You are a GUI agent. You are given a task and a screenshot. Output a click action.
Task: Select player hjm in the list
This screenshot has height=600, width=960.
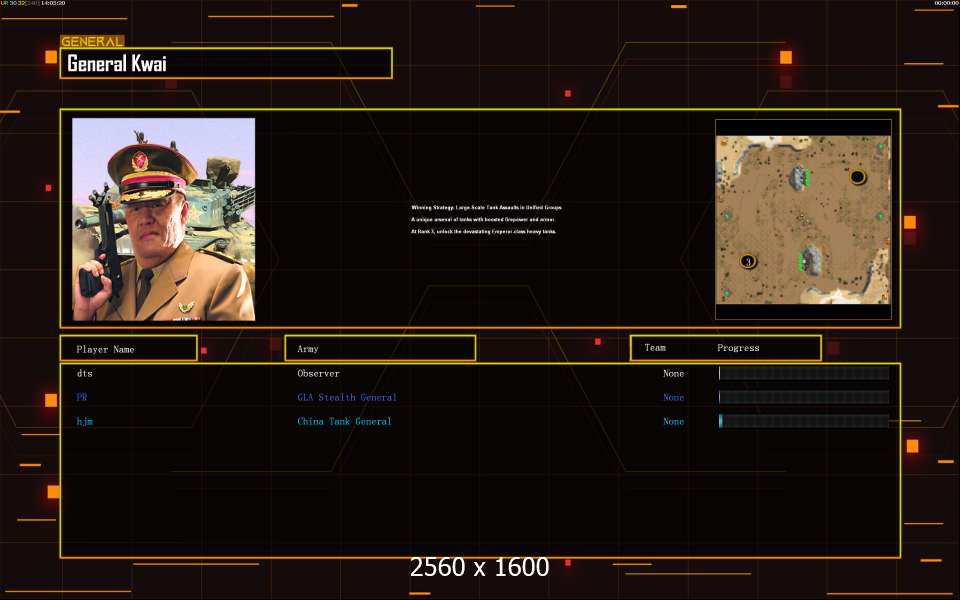click(x=85, y=421)
